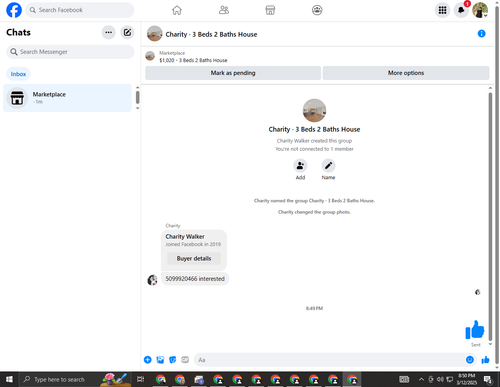Click the large sent thumbs-up sticker

click(x=475, y=330)
